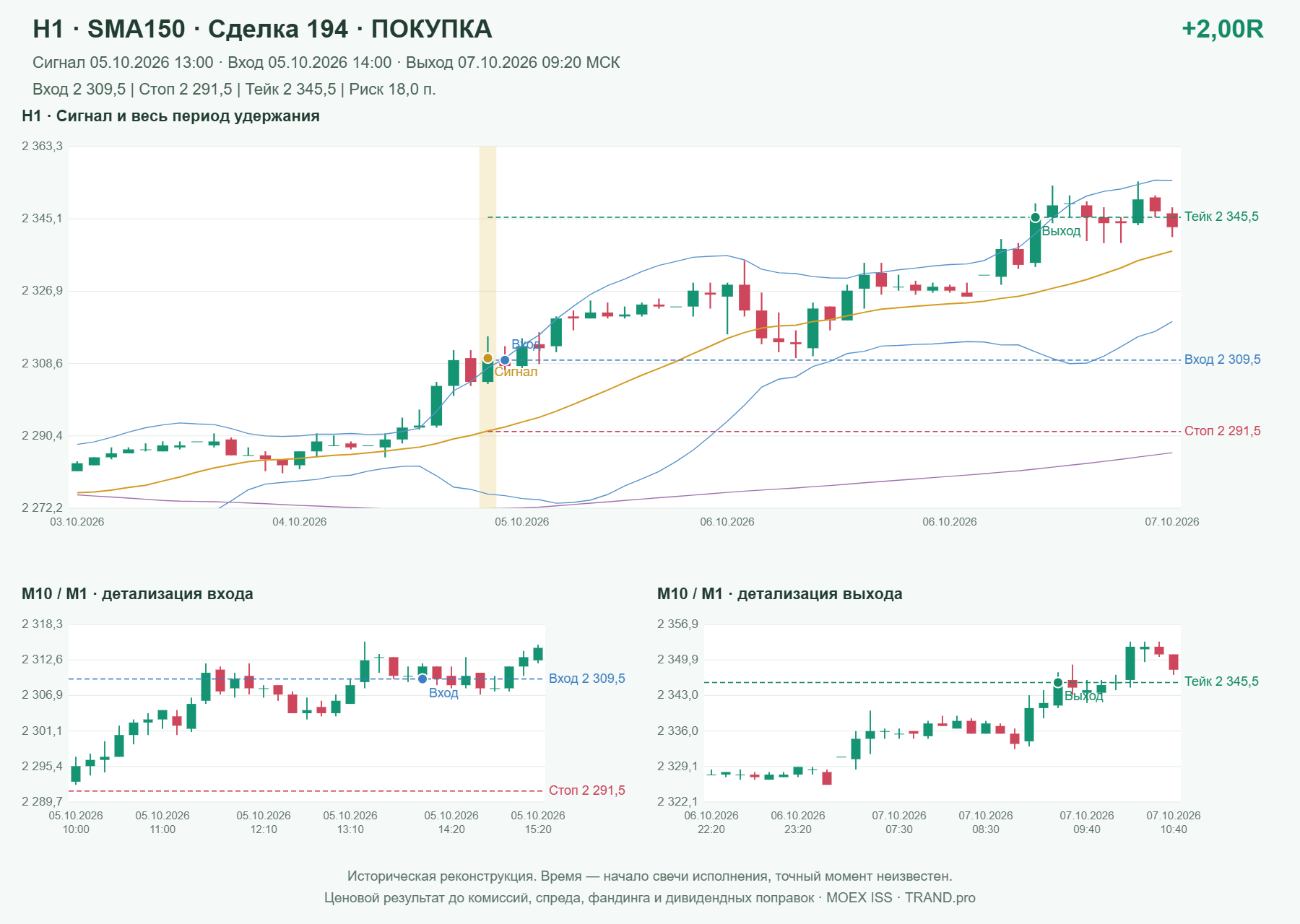Screen dimensions: 1300x924
Task: Click the 2 290,4 price axis label
Action: [42, 435]
